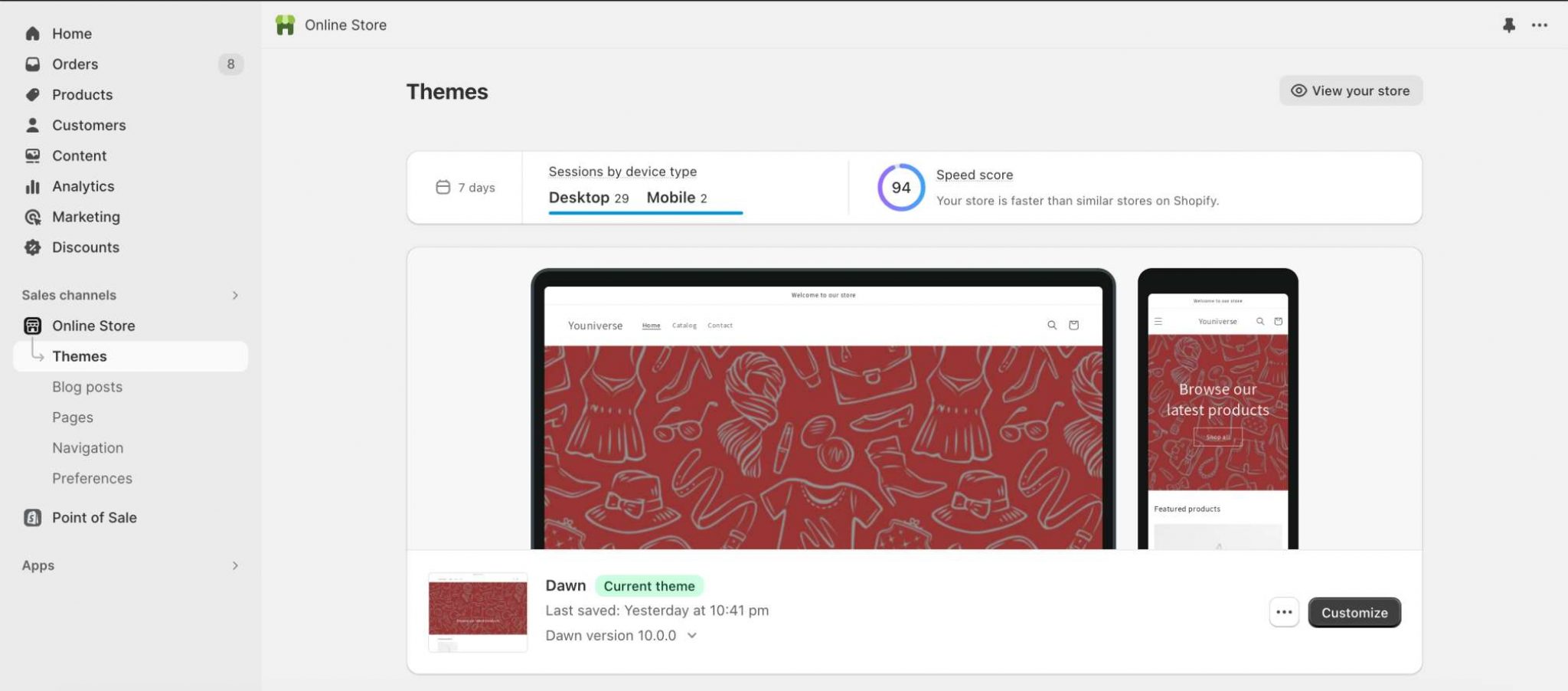Click the Customers person icon
The width and height of the screenshot is (1568, 691).
32,125
